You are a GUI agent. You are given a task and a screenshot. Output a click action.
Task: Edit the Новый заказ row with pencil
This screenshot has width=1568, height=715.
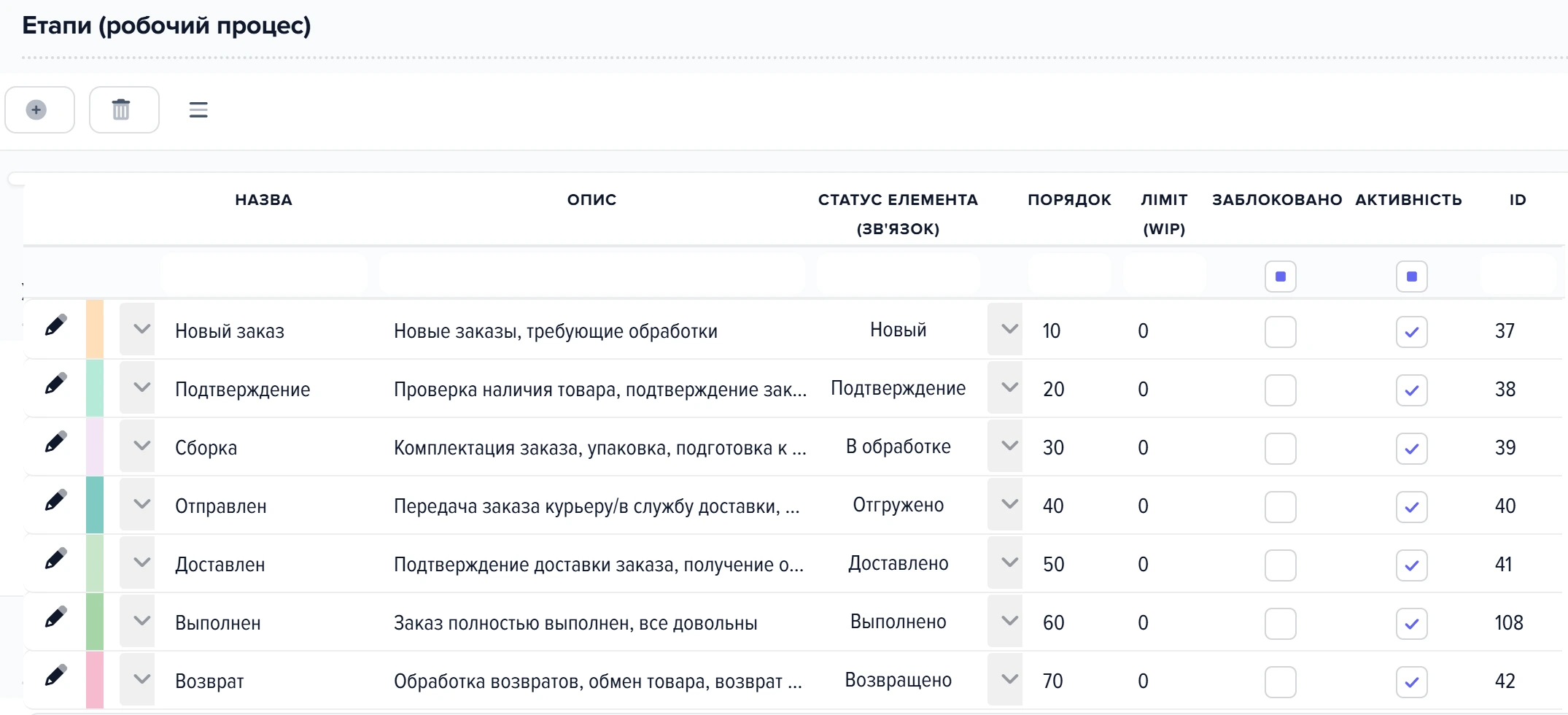tap(55, 325)
